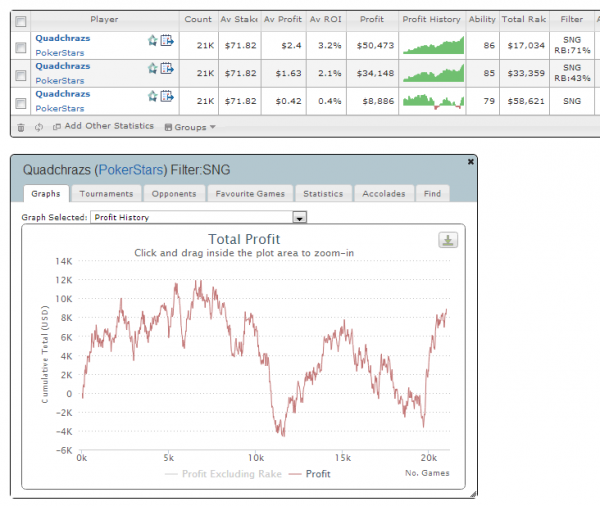Screen dimensions: 600x506
Task: Click the export notes icon in the $8,886 row
Action: (x=167, y=96)
